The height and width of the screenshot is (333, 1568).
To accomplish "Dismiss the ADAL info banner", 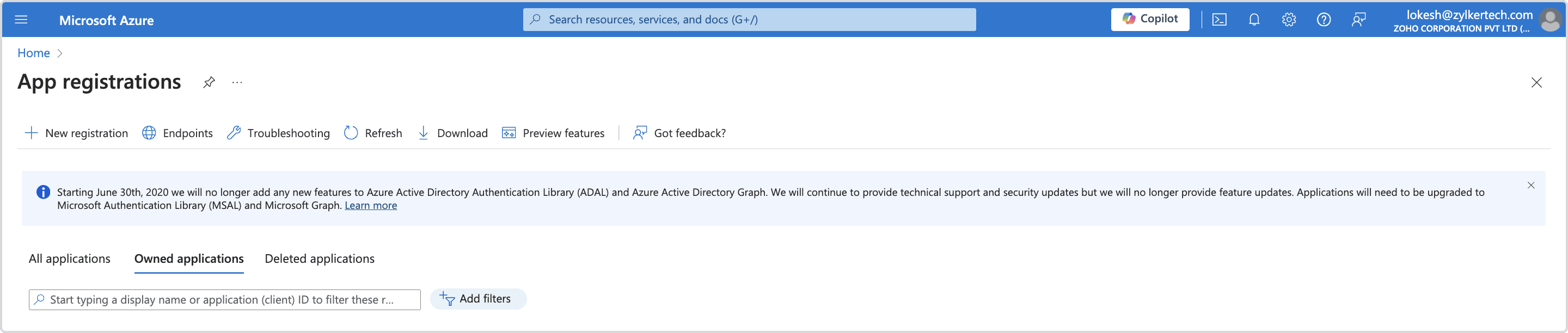I will point(1531,185).
